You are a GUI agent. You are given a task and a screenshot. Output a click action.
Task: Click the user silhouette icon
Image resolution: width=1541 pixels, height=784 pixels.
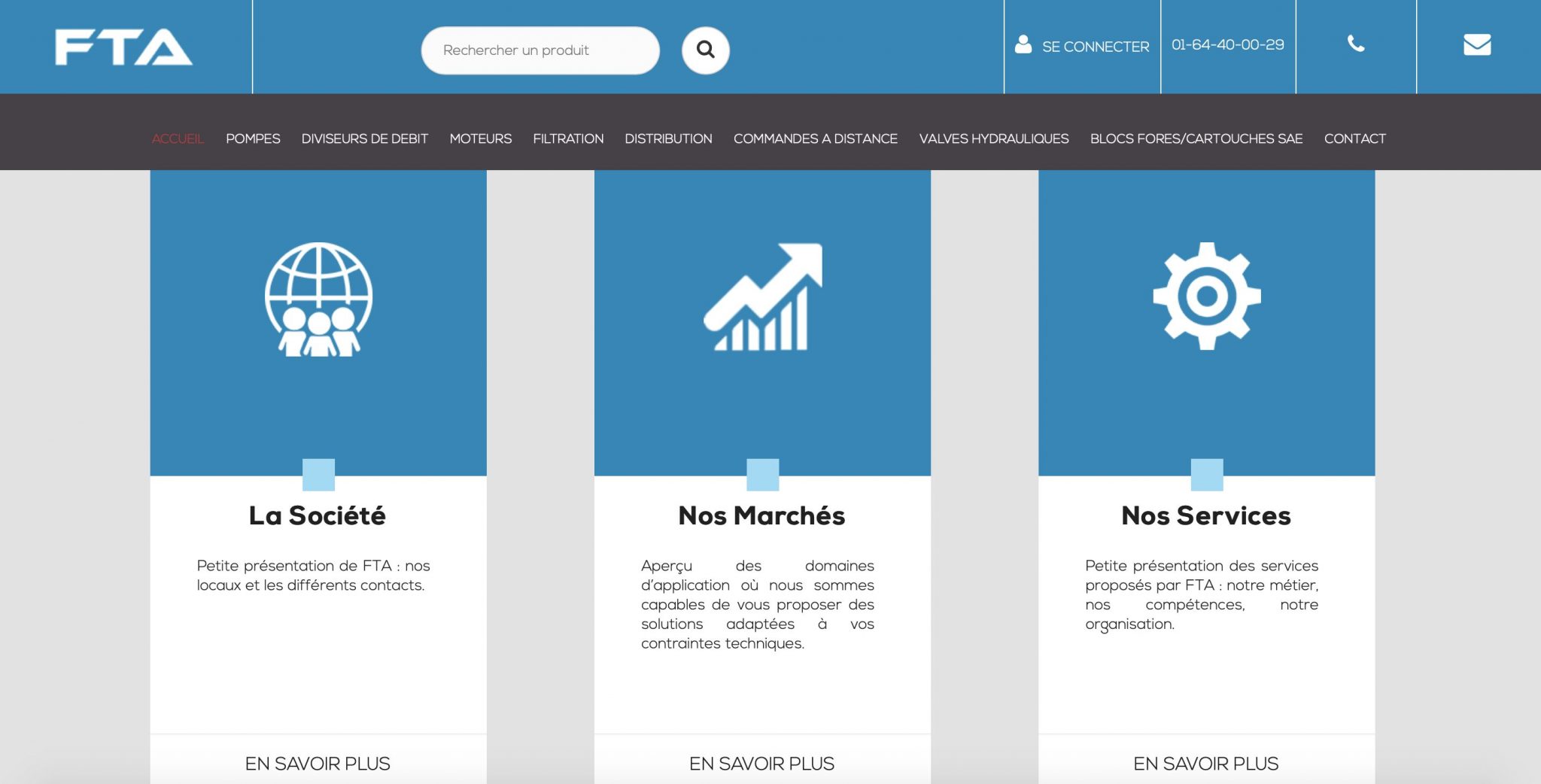tap(1023, 44)
